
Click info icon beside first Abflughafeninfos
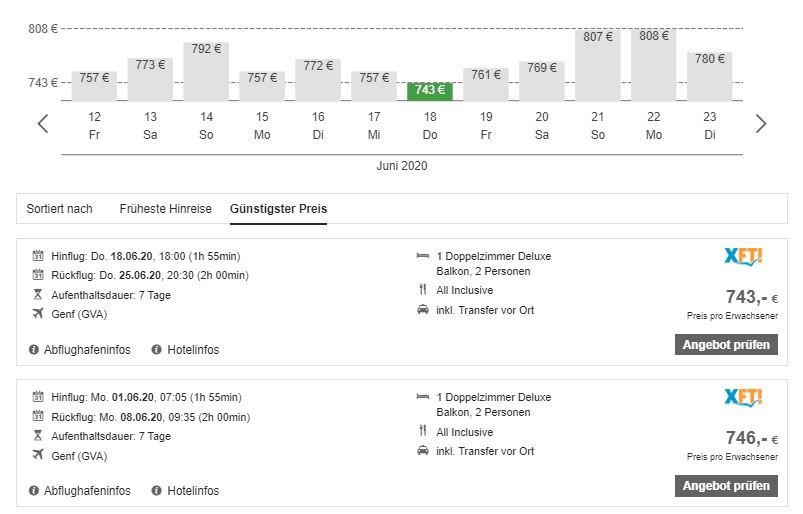tap(35, 350)
